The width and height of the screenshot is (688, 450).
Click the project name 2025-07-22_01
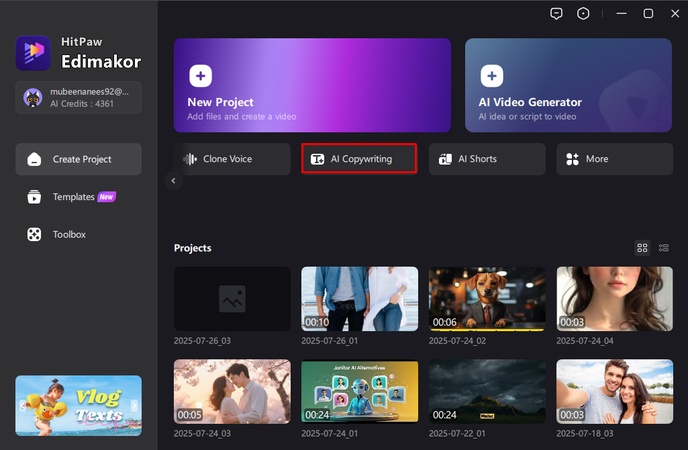(457, 433)
